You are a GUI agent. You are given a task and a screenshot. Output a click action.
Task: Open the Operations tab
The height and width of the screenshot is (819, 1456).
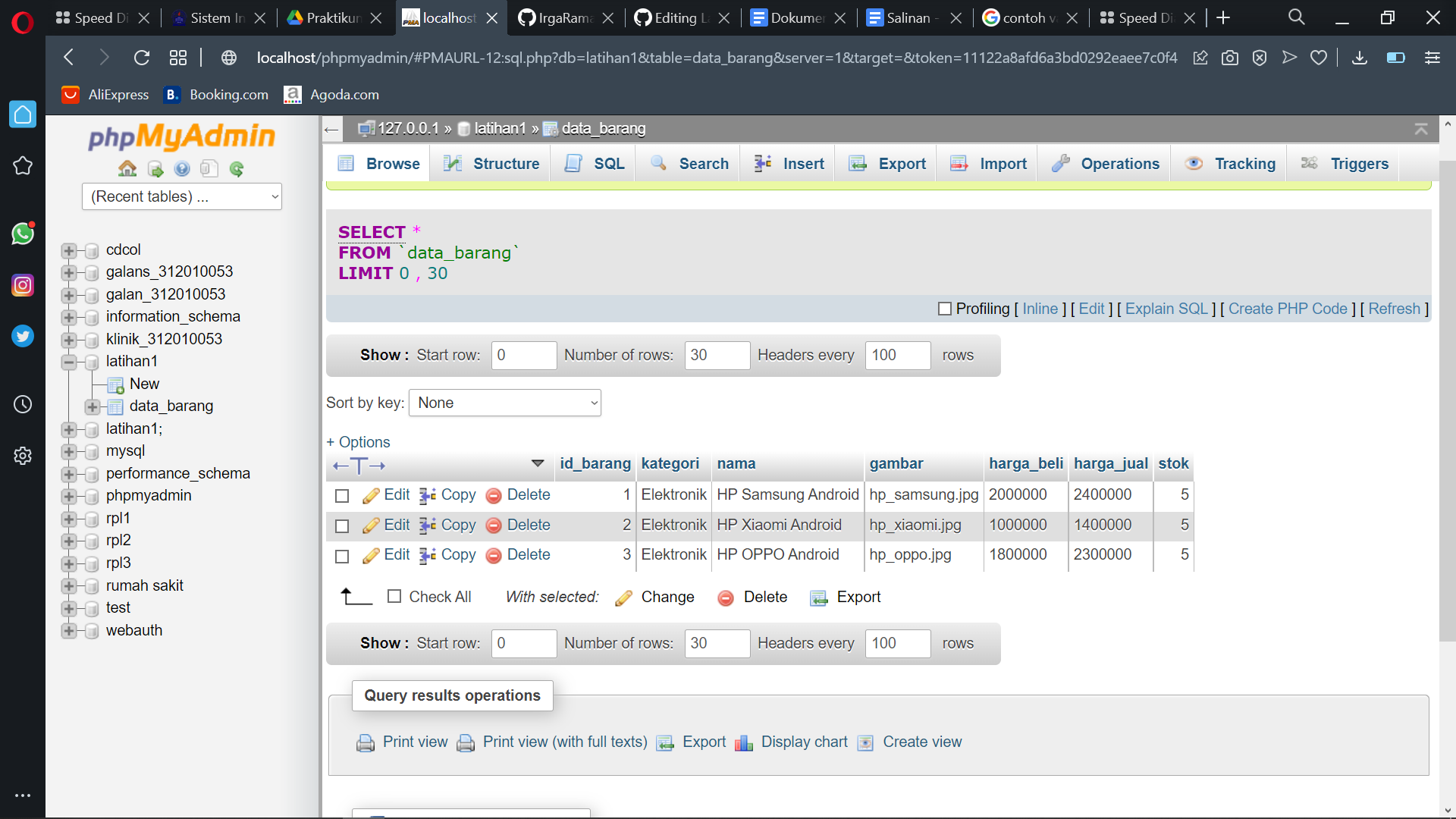pos(1119,163)
